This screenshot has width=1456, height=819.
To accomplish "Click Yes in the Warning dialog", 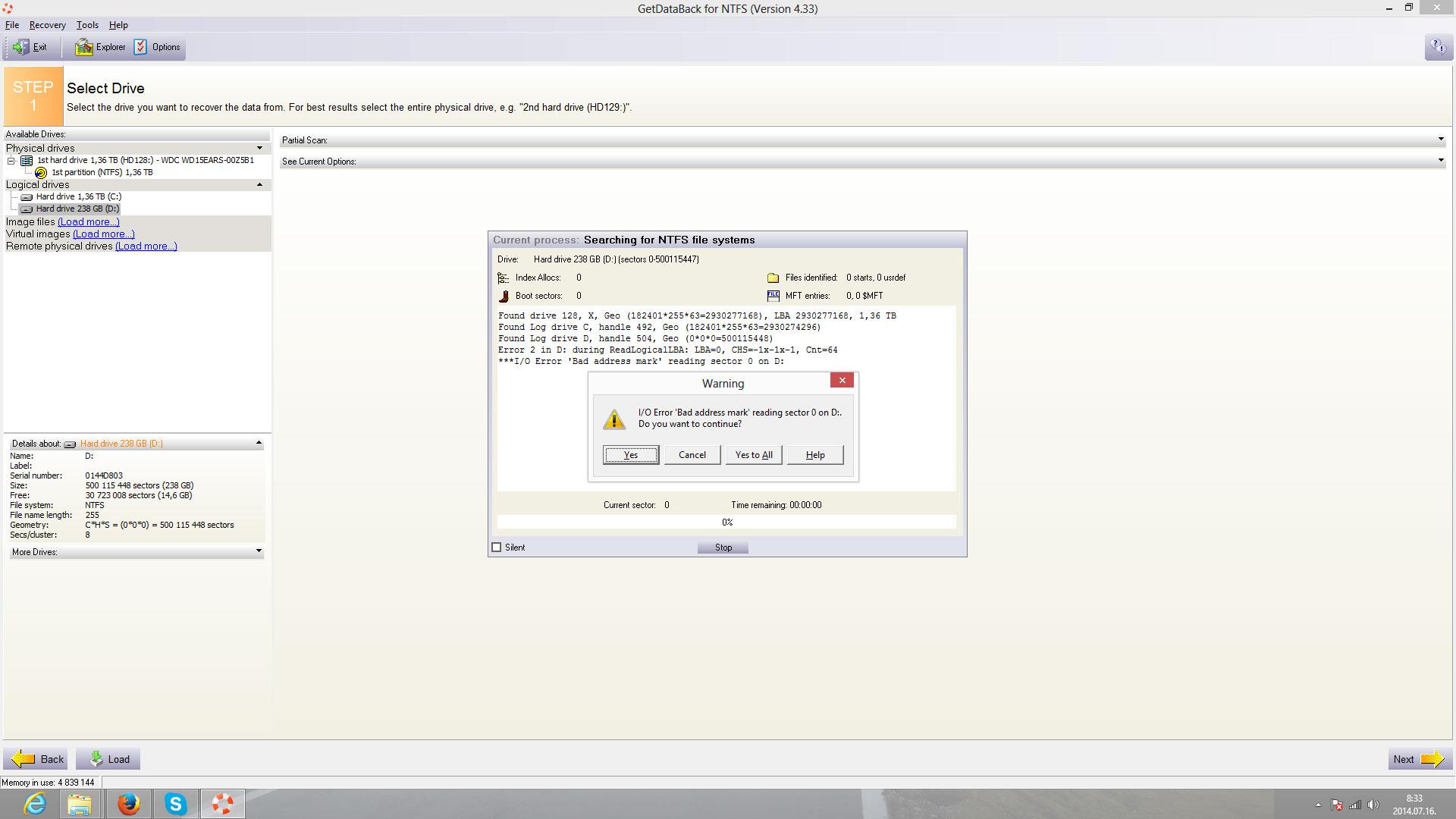I will click(x=631, y=455).
